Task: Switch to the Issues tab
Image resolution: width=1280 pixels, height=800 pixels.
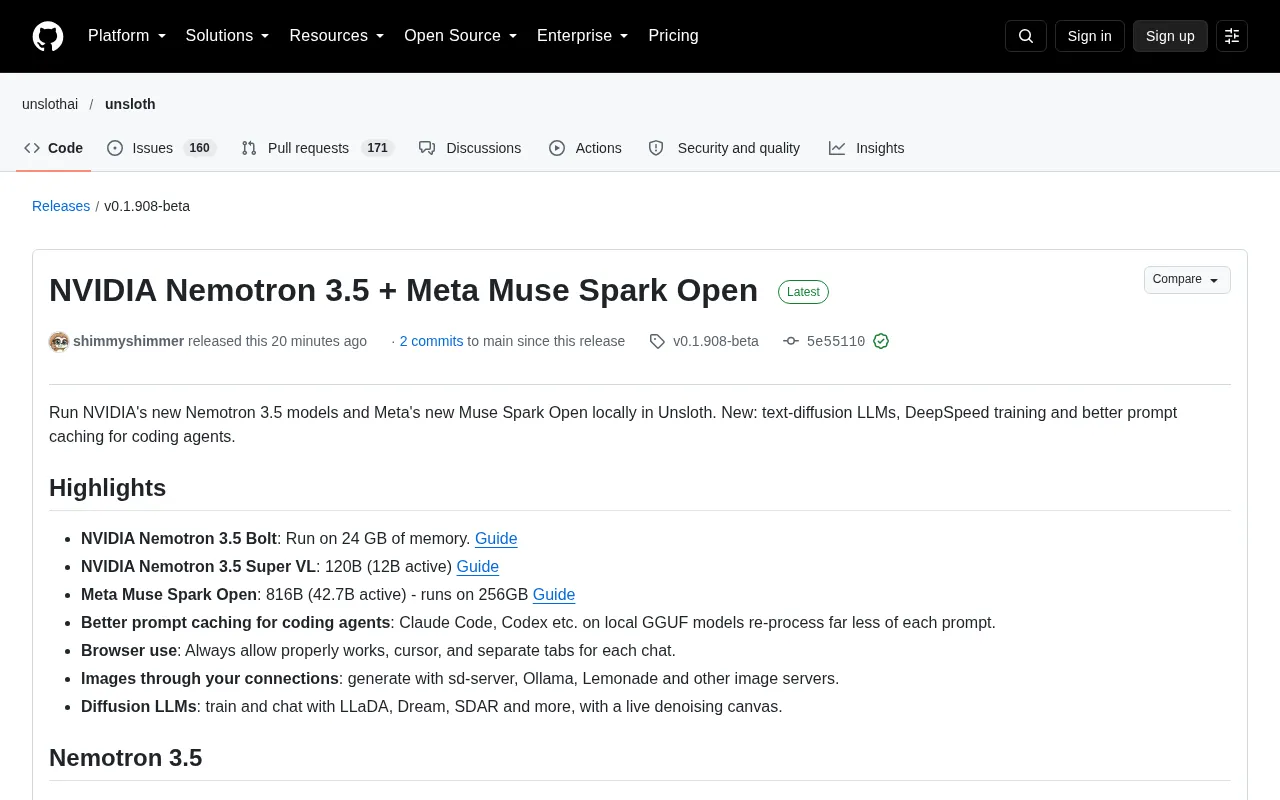Action: (x=162, y=148)
